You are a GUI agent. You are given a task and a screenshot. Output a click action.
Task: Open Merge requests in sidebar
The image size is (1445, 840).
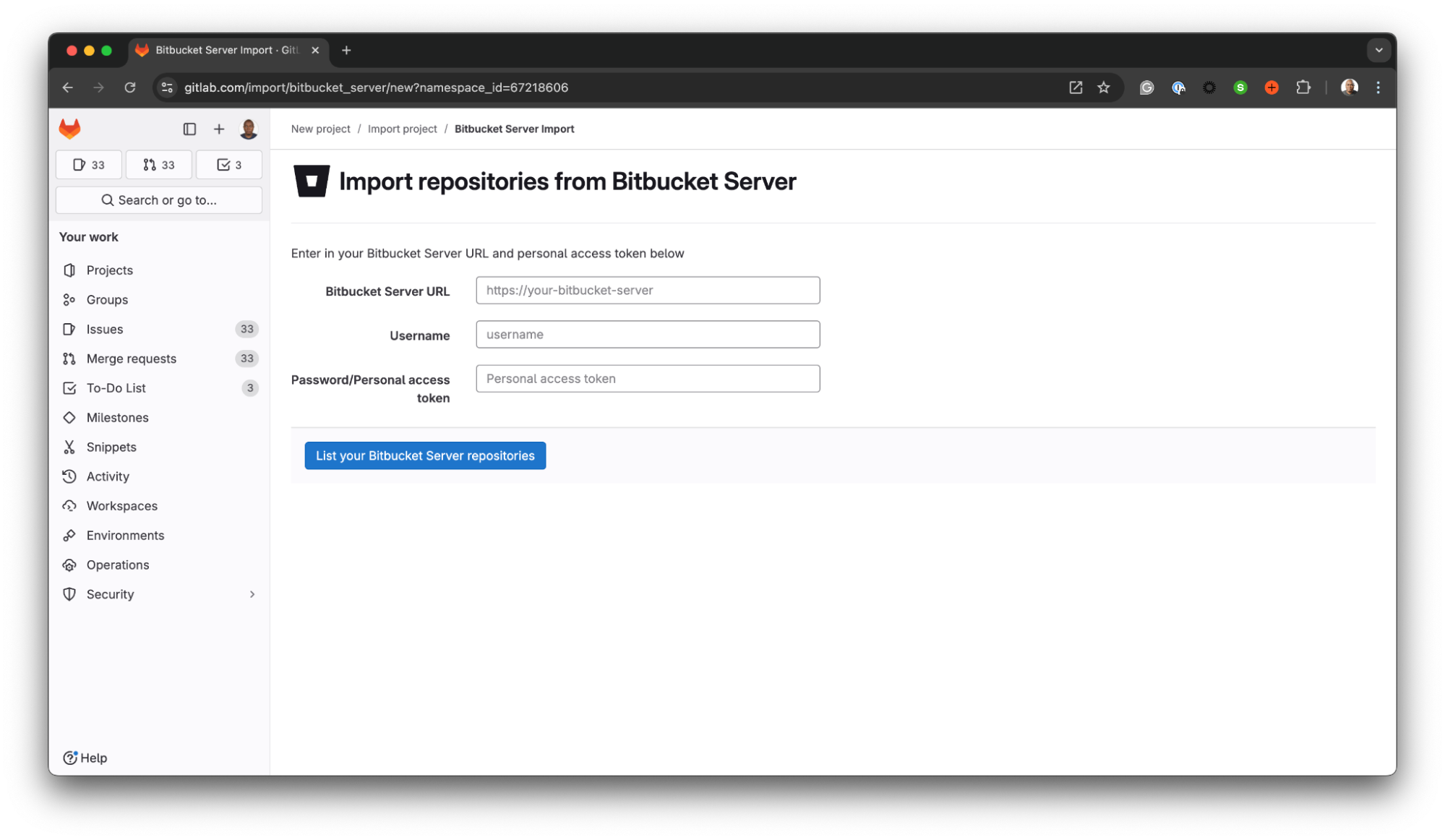159,359
